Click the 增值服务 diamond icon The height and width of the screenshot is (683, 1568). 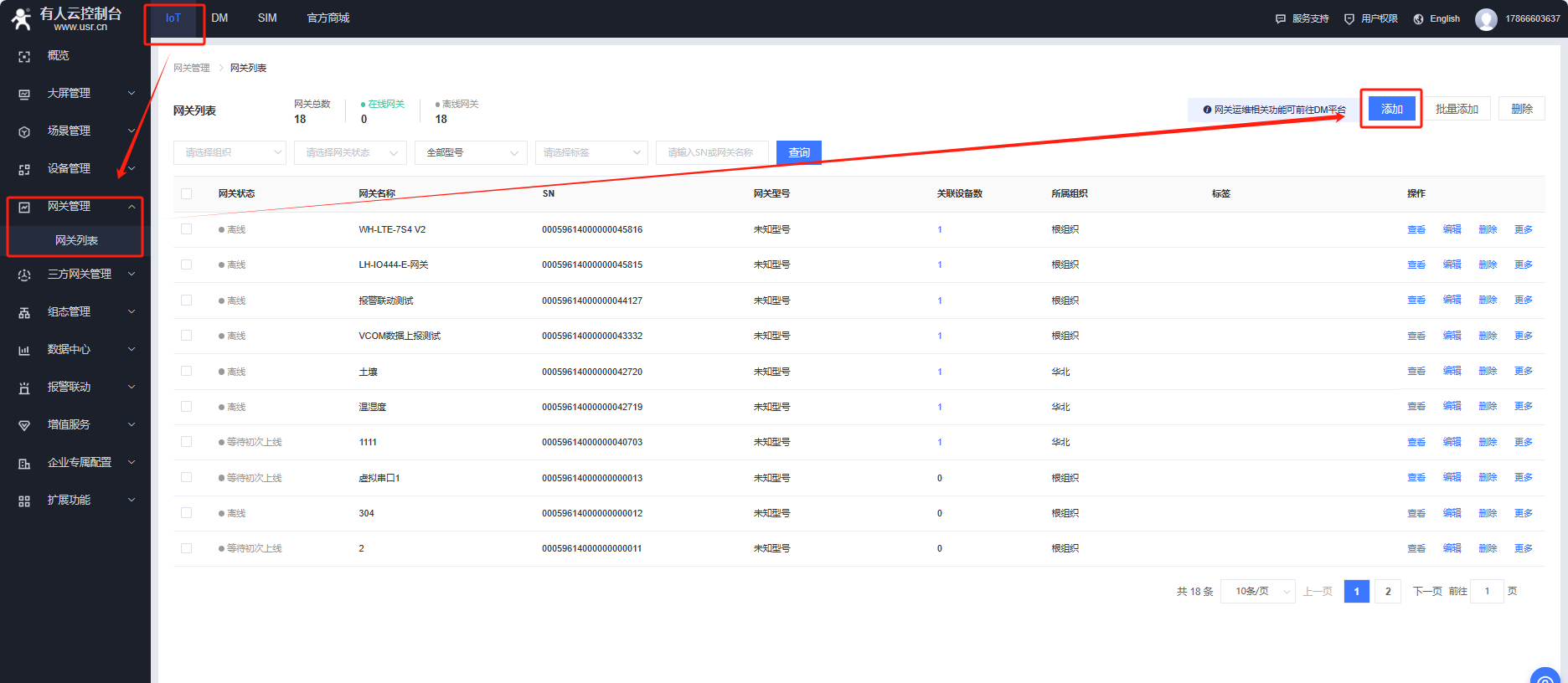click(x=24, y=425)
